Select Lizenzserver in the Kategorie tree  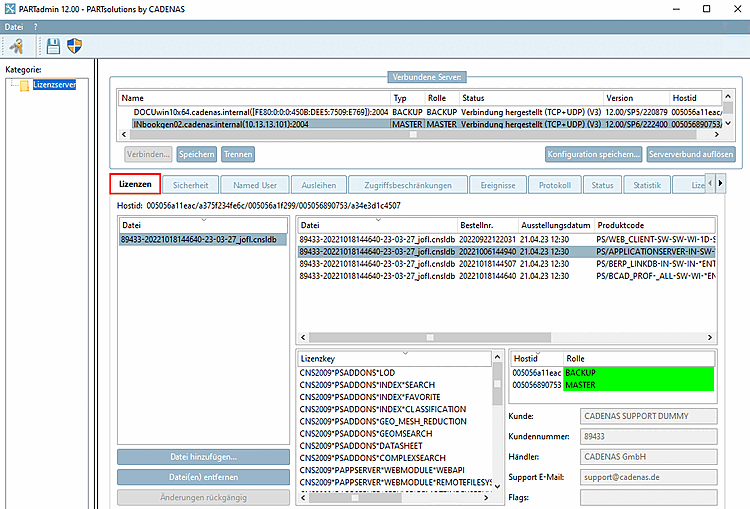click(x=54, y=85)
